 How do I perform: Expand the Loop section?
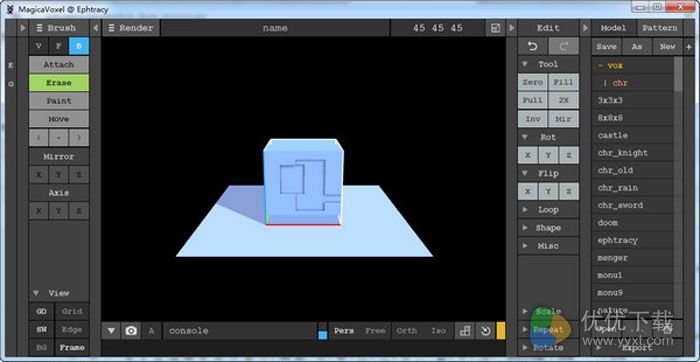pos(525,210)
